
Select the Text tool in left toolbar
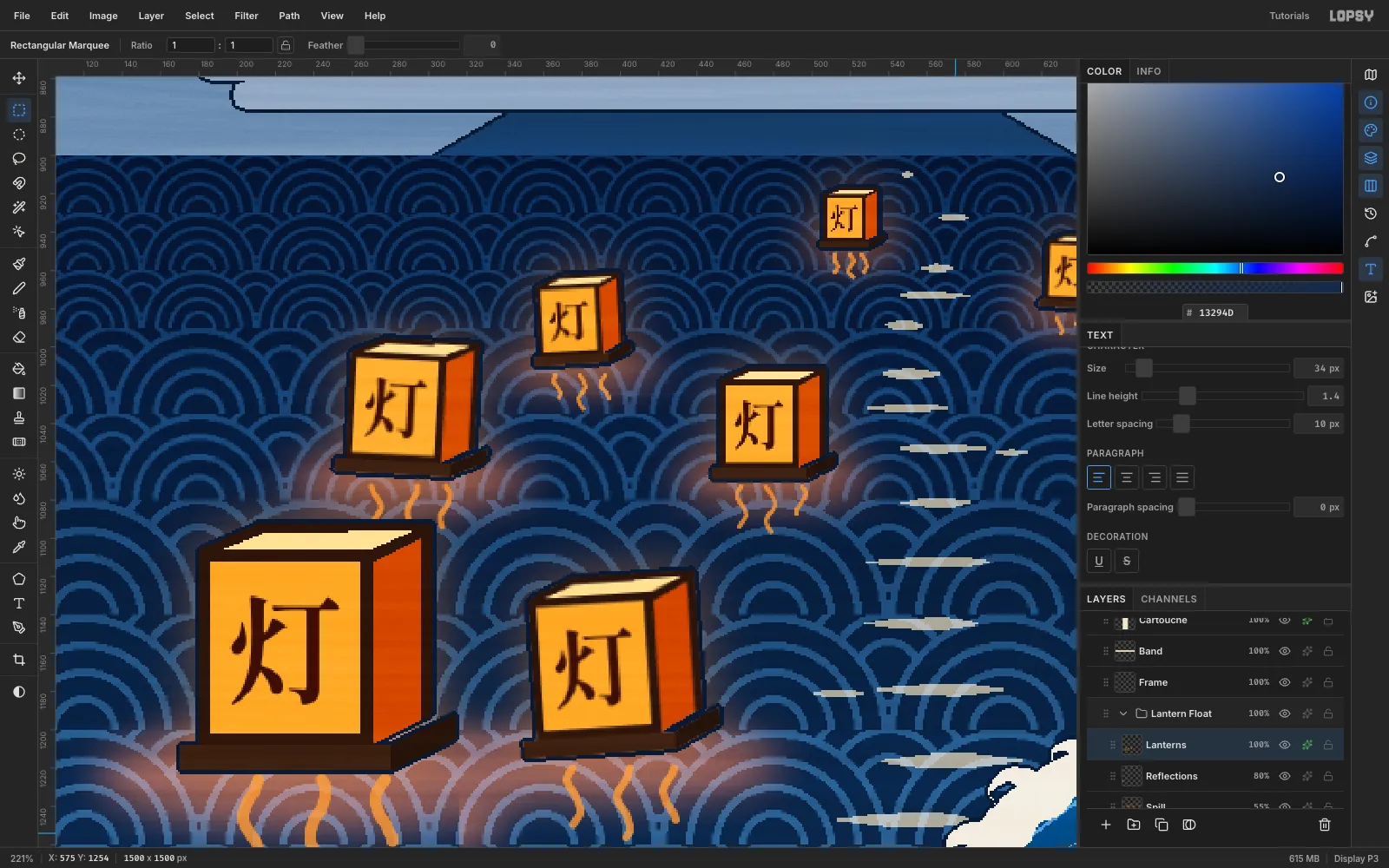[19, 603]
